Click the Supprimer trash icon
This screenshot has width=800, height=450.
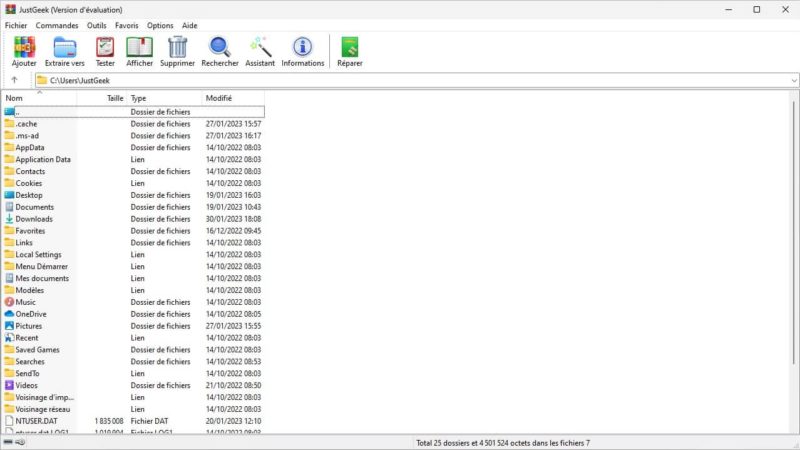tap(178, 47)
